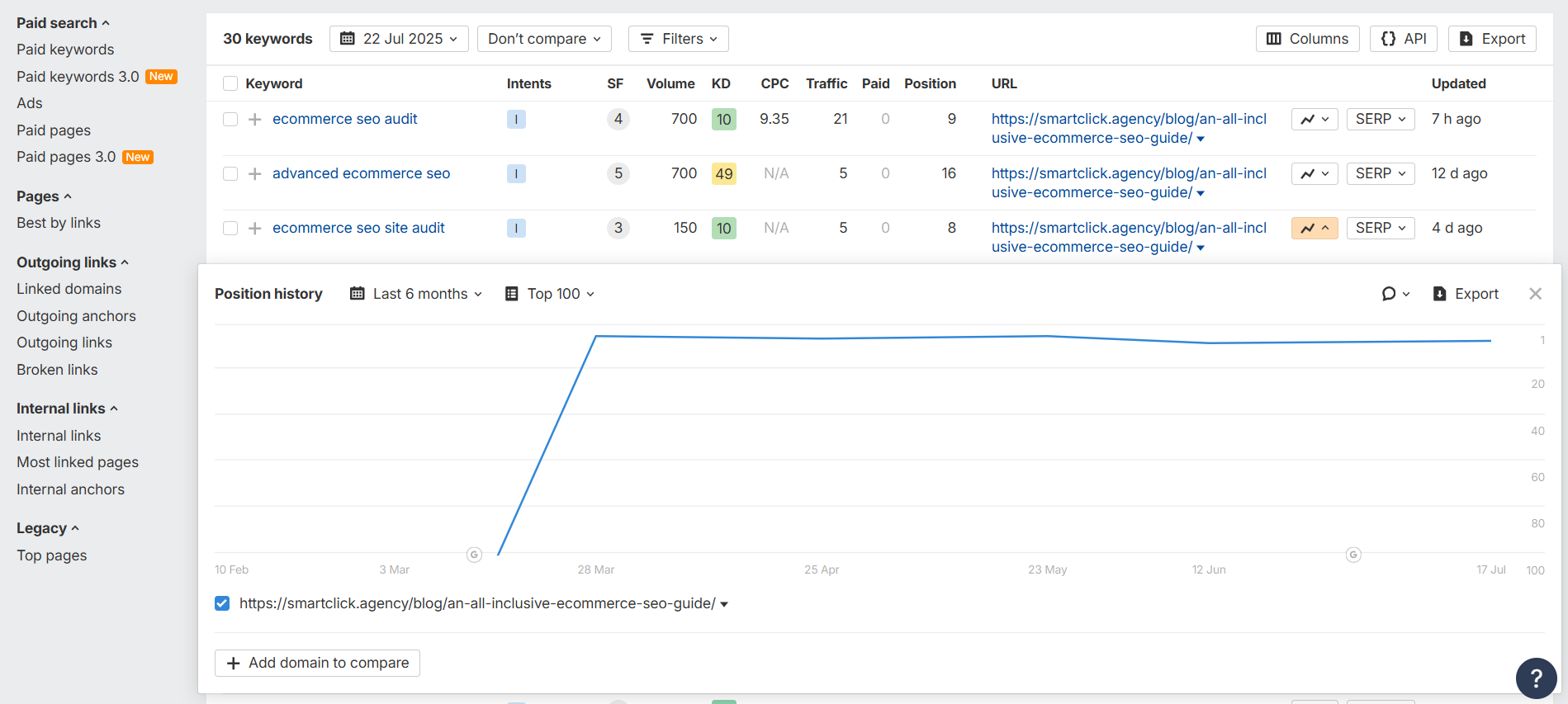Select the ecommerce seo audit row checkbox
The height and width of the screenshot is (704, 1568).
tap(230, 120)
